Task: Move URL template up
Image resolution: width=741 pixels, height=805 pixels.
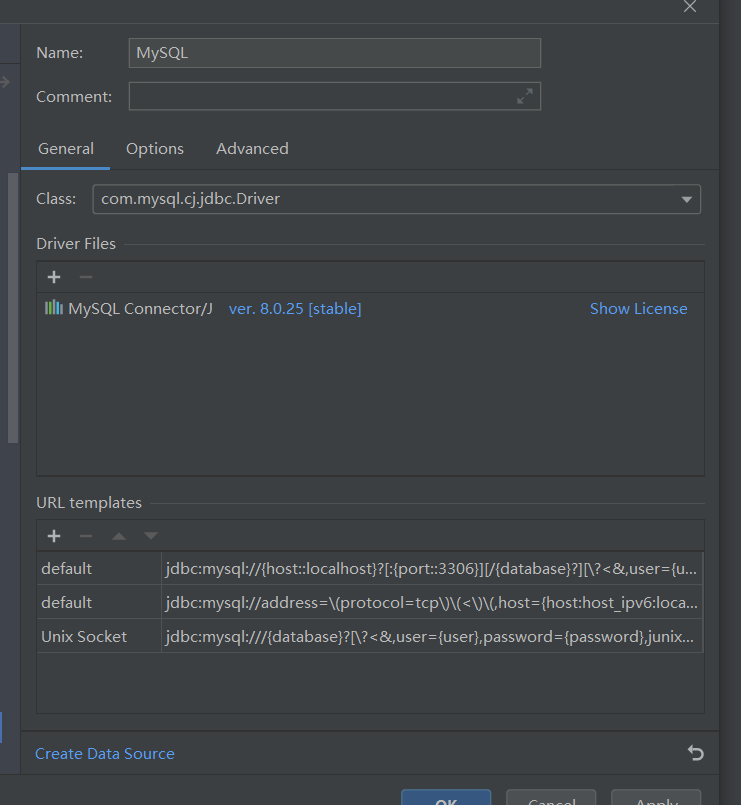Action: (x=118, y=535)
